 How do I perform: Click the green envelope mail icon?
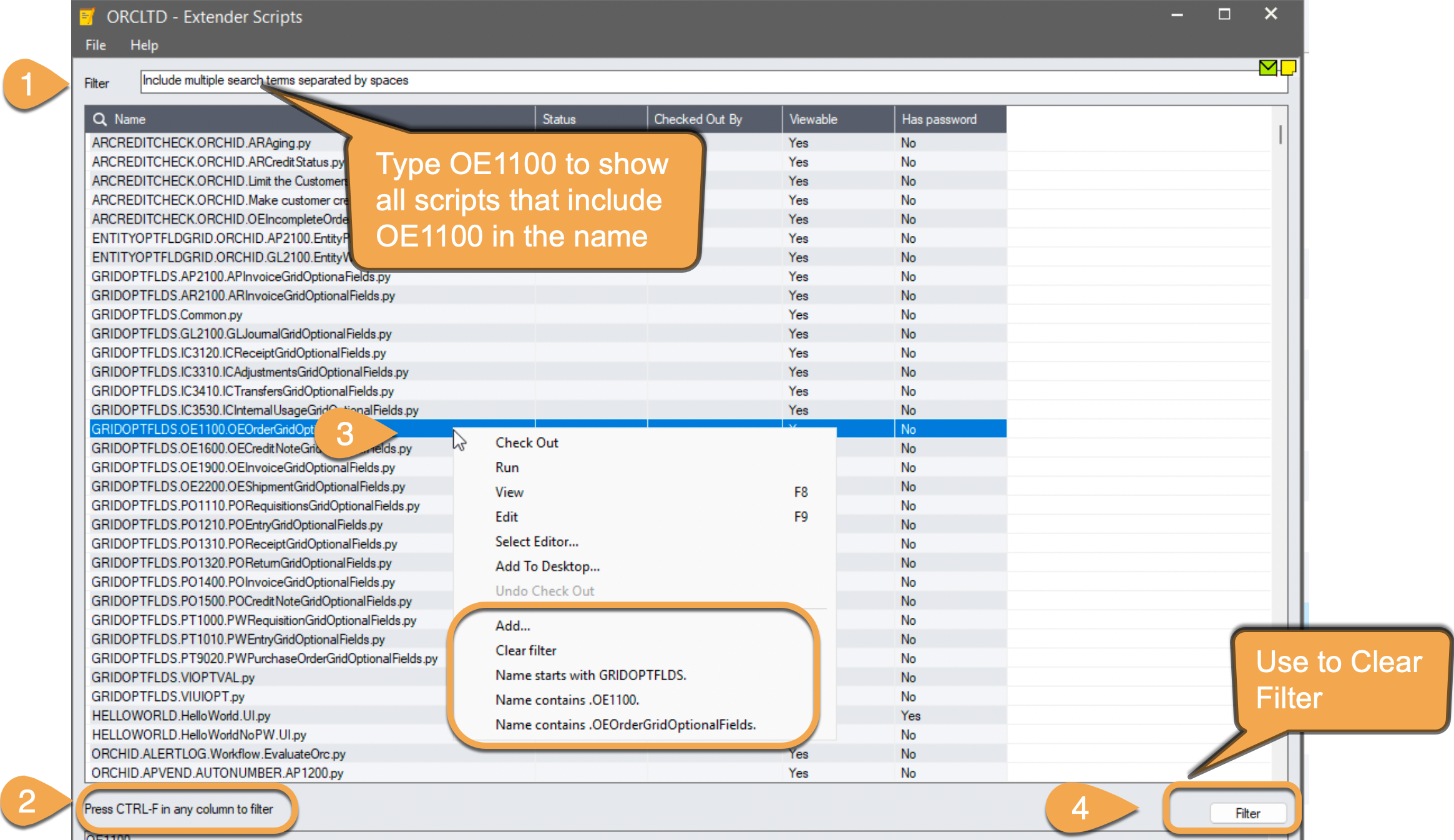coord(1267,67)
